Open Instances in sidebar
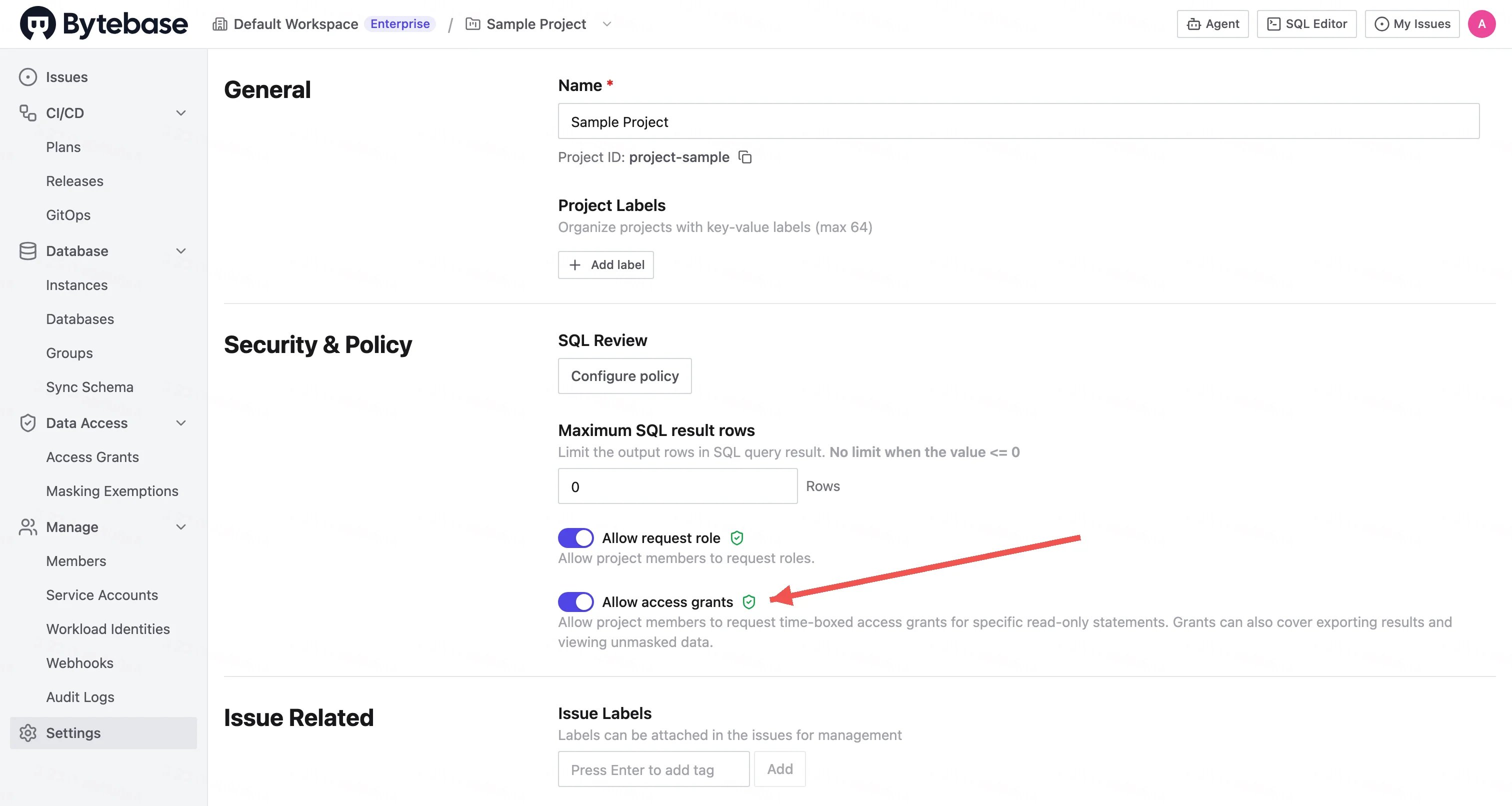The width and height of the screenshot is (1512, 806). point(77,284)
